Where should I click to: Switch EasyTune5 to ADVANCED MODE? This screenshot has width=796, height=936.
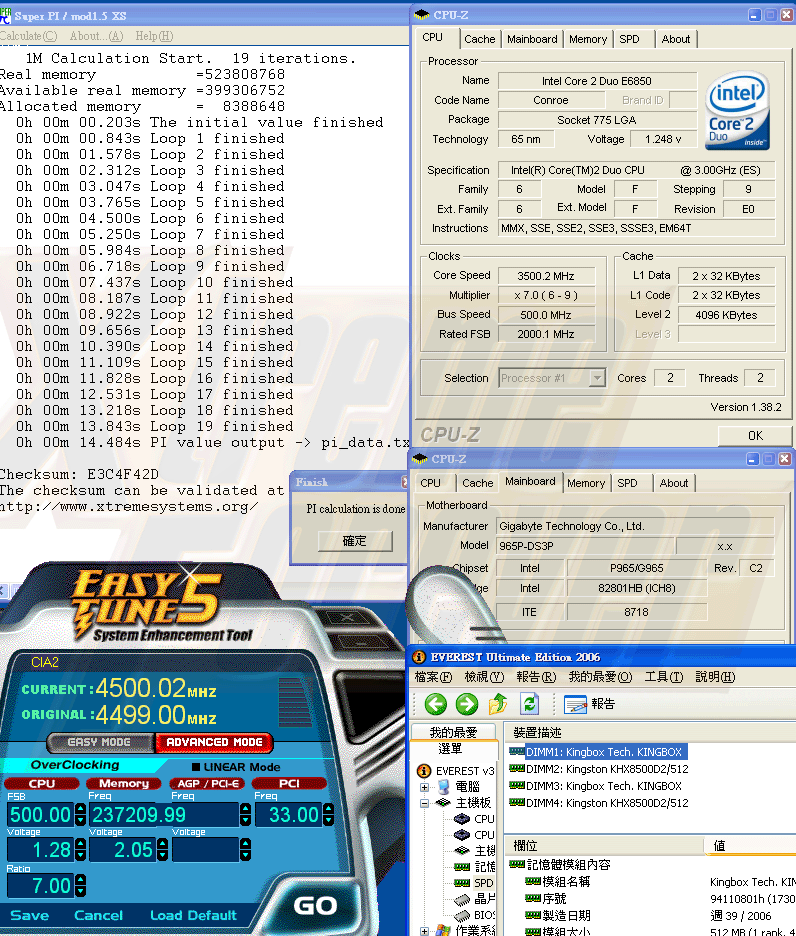point(214,742)
